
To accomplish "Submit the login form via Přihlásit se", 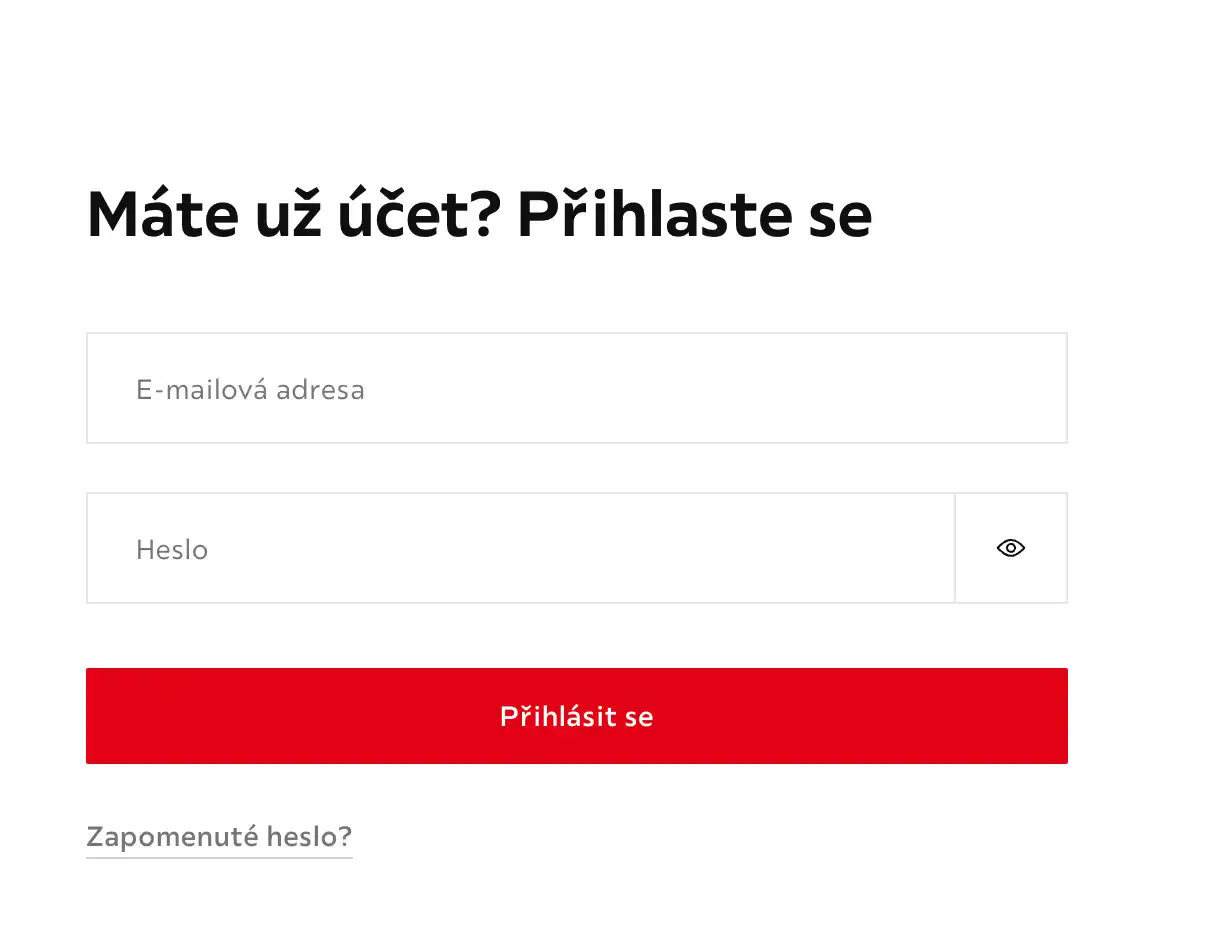I will 576,716.
